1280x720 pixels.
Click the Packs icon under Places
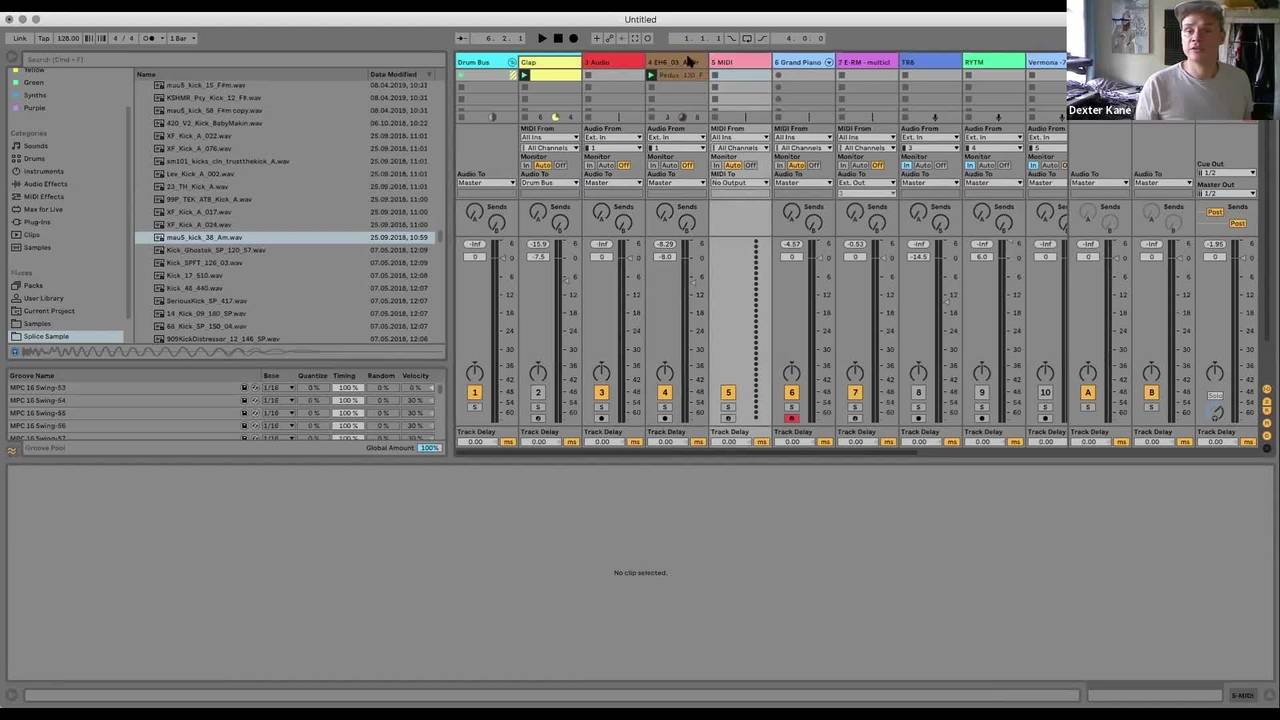point(16,285)
